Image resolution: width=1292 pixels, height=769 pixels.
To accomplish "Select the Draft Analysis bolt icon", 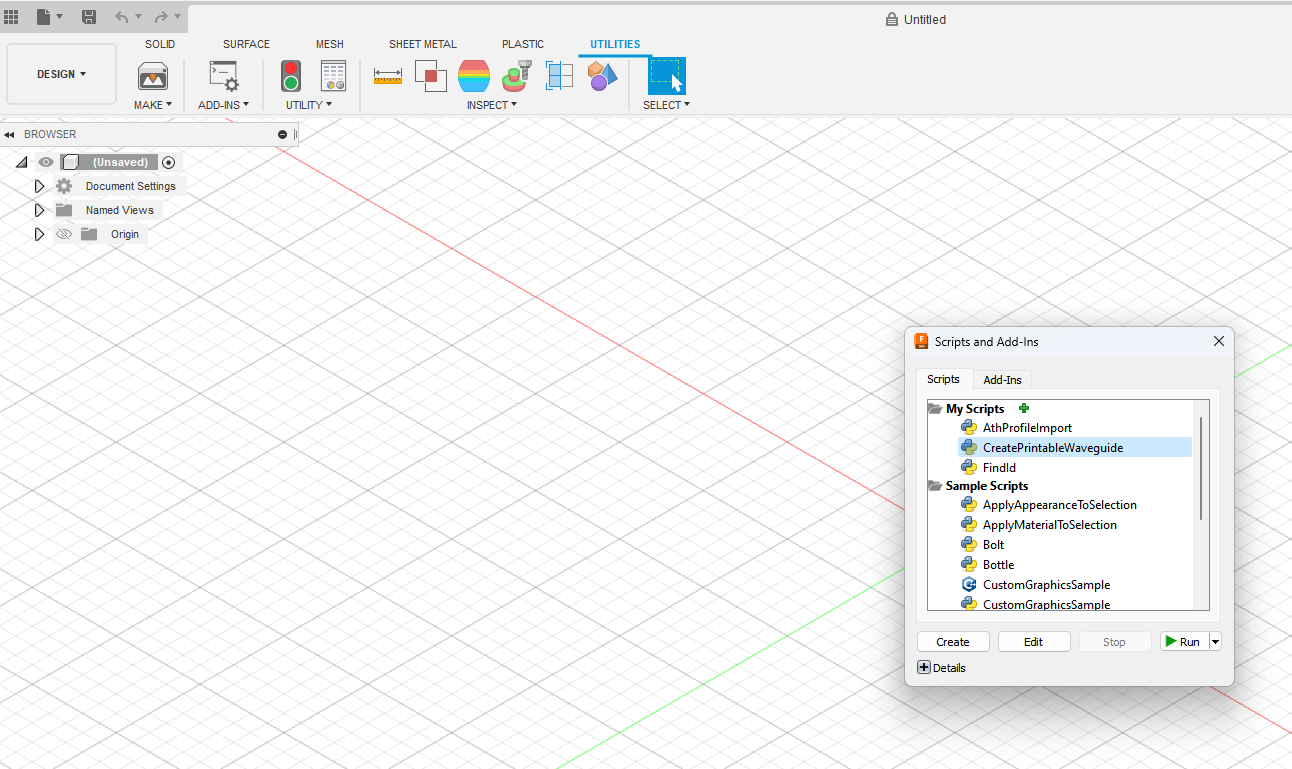I will coord(517,76).
